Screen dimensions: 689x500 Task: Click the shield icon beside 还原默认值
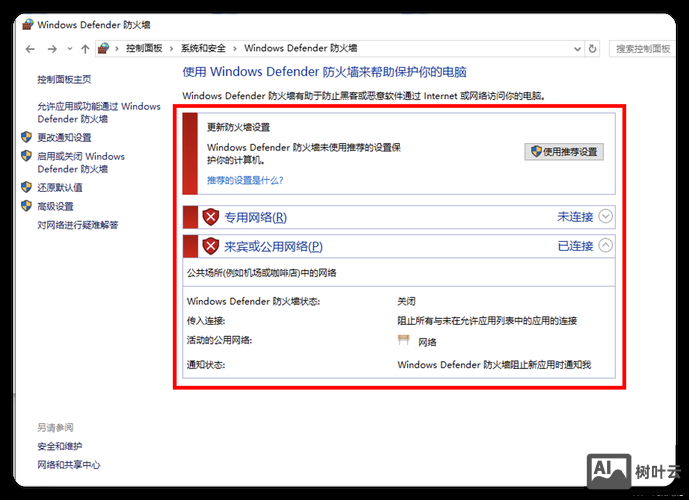pyautogui.click(x=26, y=187)
